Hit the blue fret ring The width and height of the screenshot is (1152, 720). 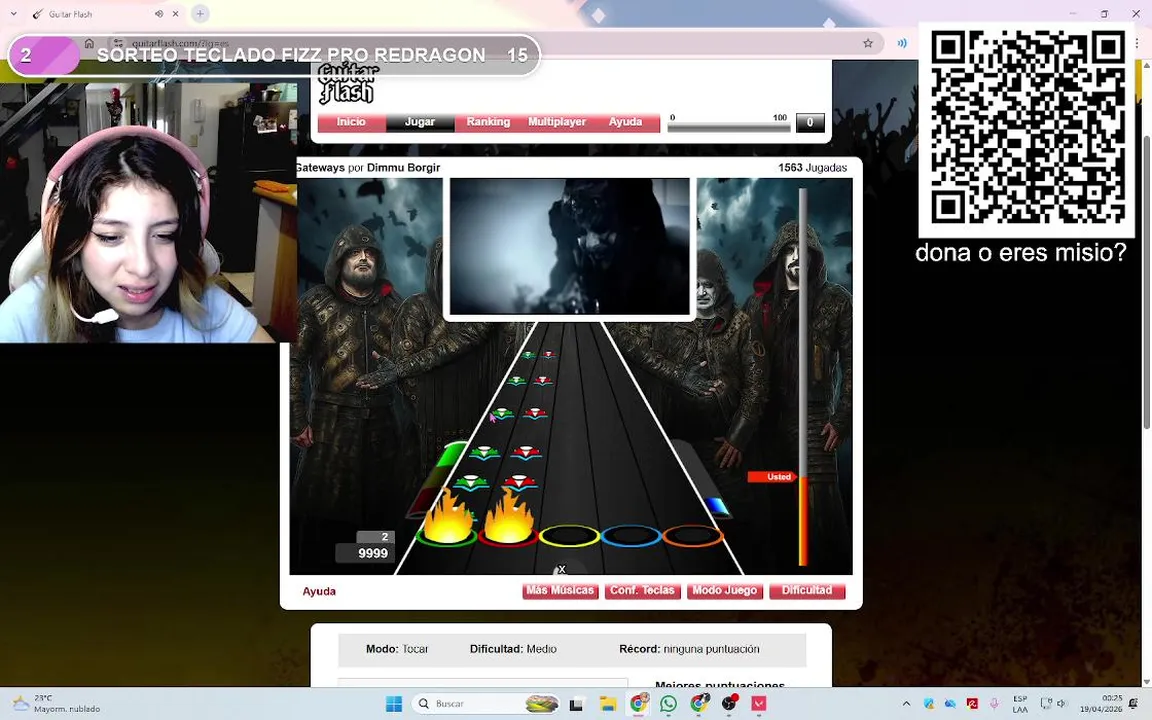pyautogui.click(x=631, y=536)
